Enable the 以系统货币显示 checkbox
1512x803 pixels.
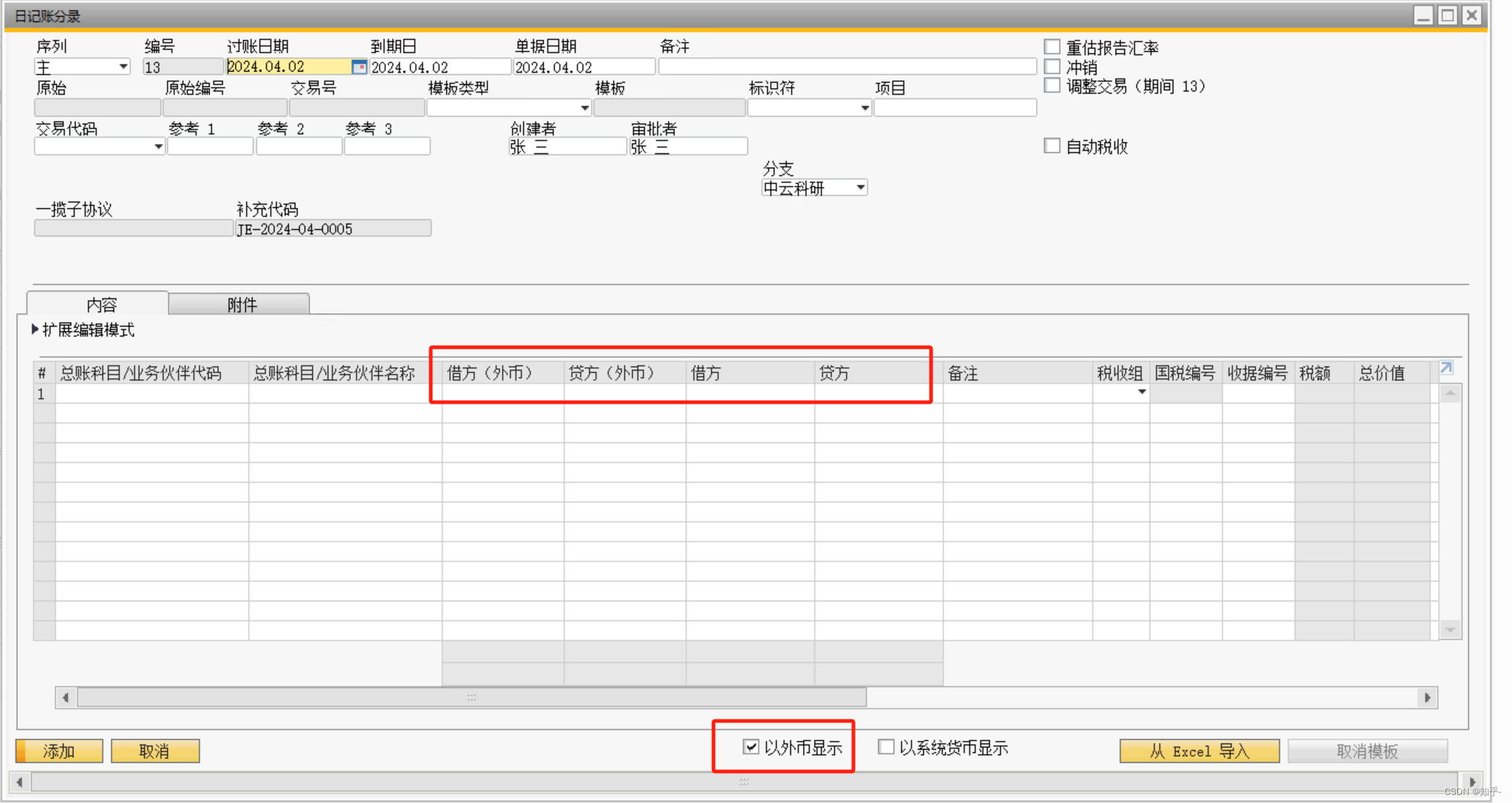point(886,747)
